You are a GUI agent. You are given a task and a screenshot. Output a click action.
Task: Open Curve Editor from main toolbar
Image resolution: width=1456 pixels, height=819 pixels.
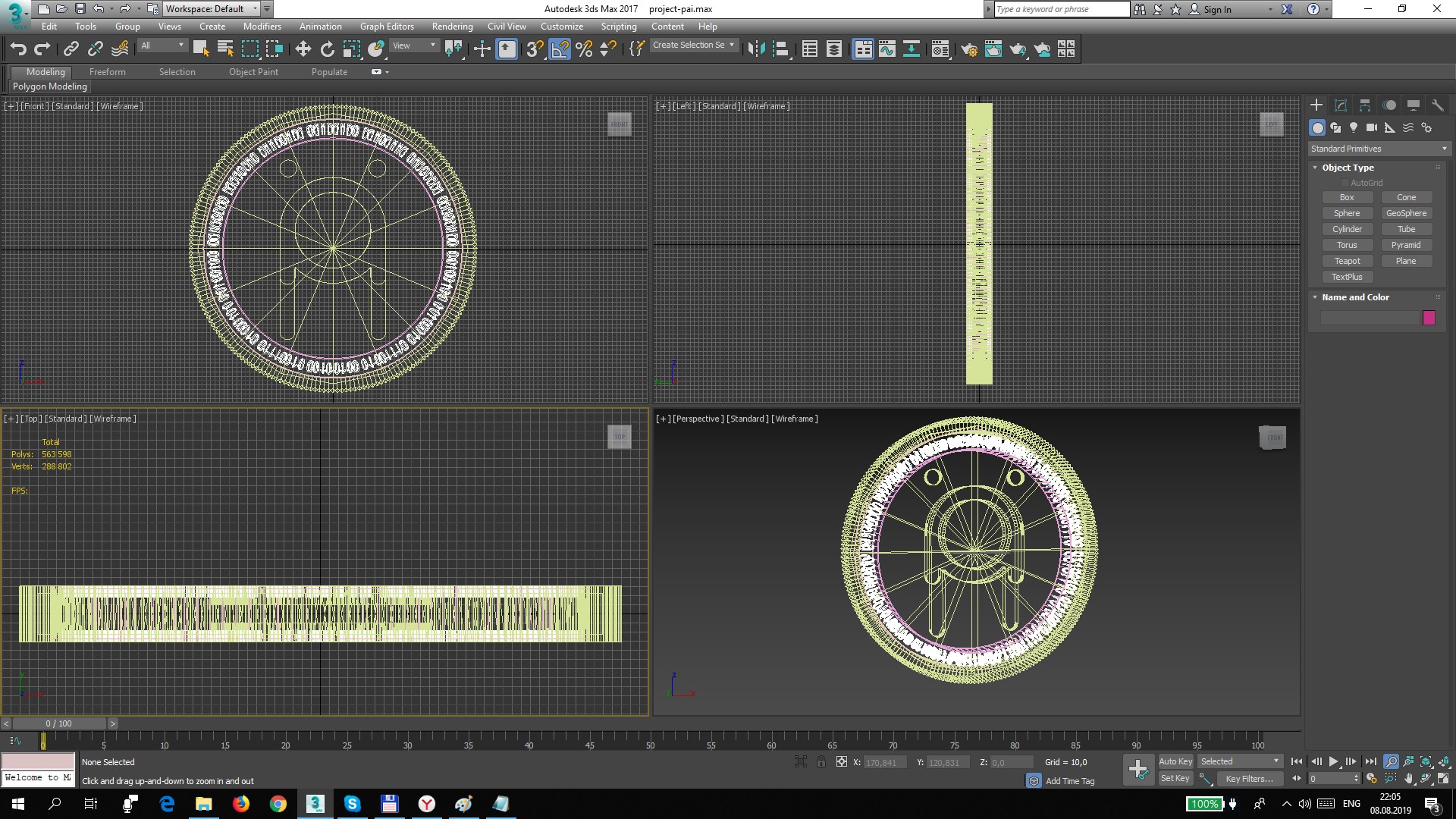point(887,49)
